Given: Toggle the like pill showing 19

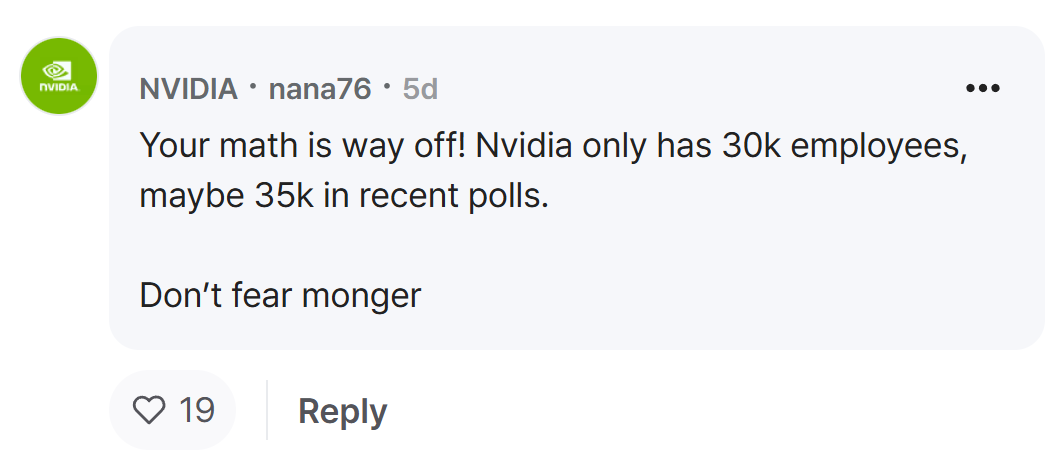Looking at the screenshot, I should [x=172, y=410].
